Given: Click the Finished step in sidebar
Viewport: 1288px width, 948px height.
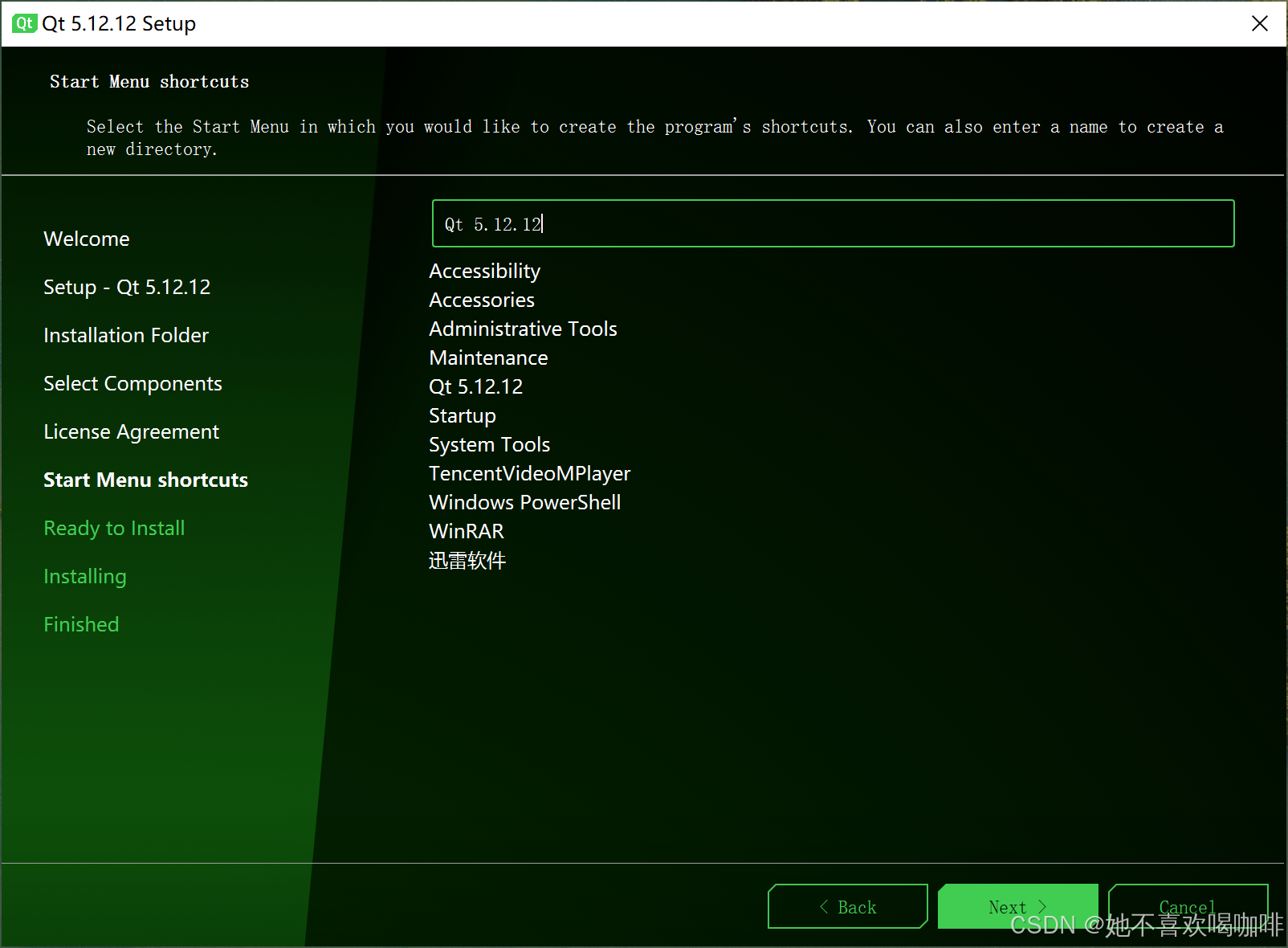Looking at the screenshot, I should pyautogui.click(x=81, y=624).
